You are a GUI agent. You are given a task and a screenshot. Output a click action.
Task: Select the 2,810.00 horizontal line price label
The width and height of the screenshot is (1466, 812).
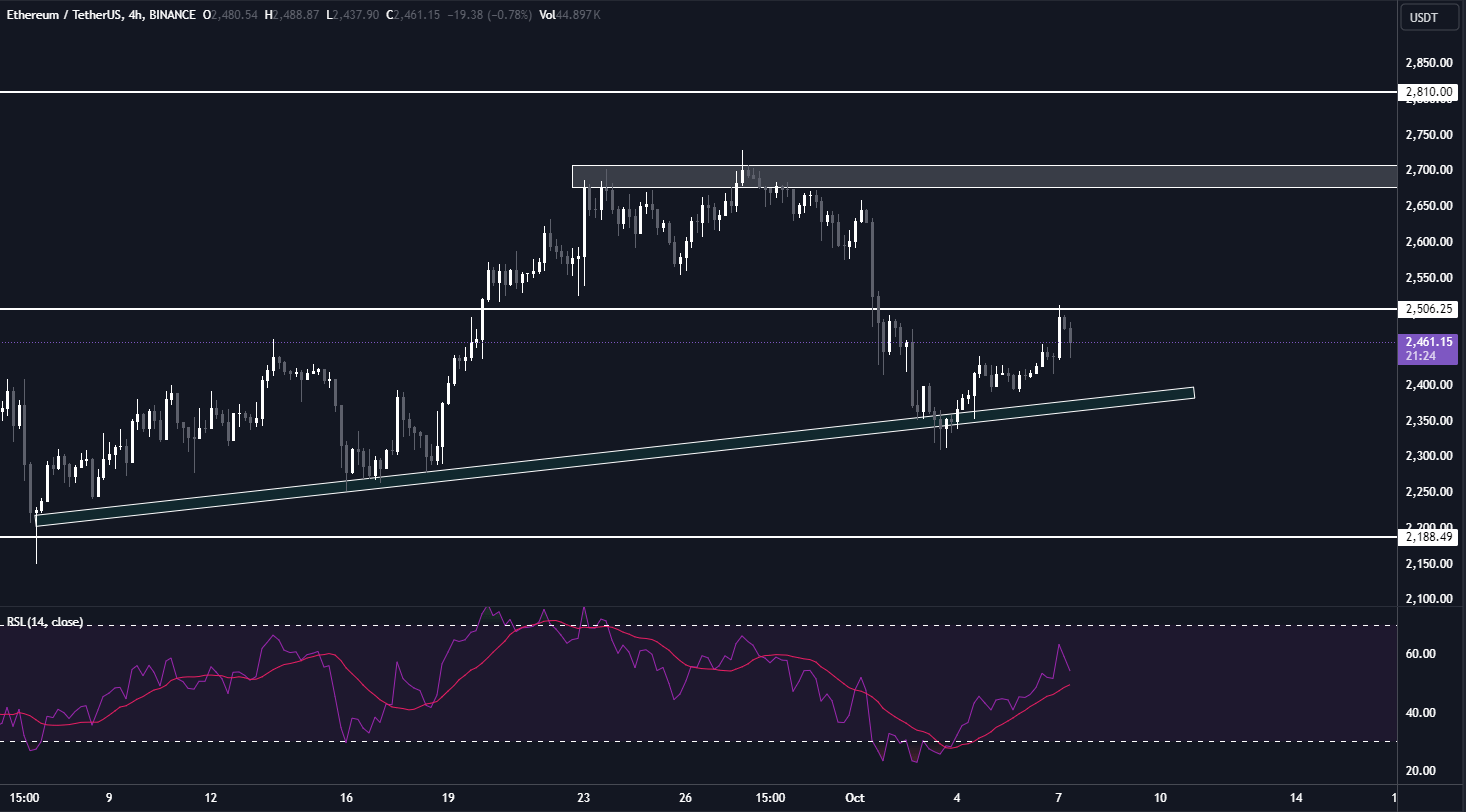tap(1429, 91)
